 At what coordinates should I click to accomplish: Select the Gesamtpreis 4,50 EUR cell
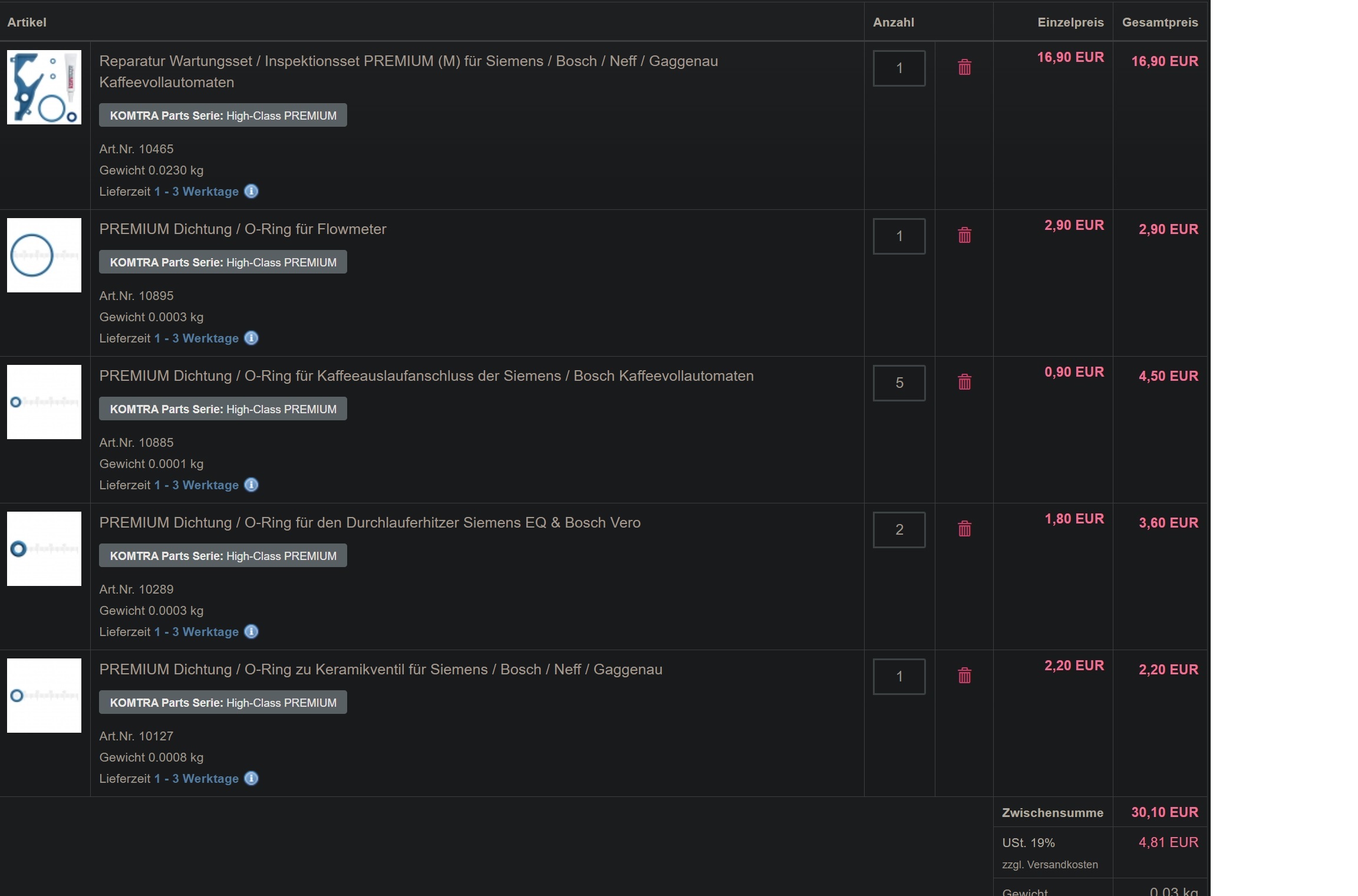click(x=1168, y=376)
